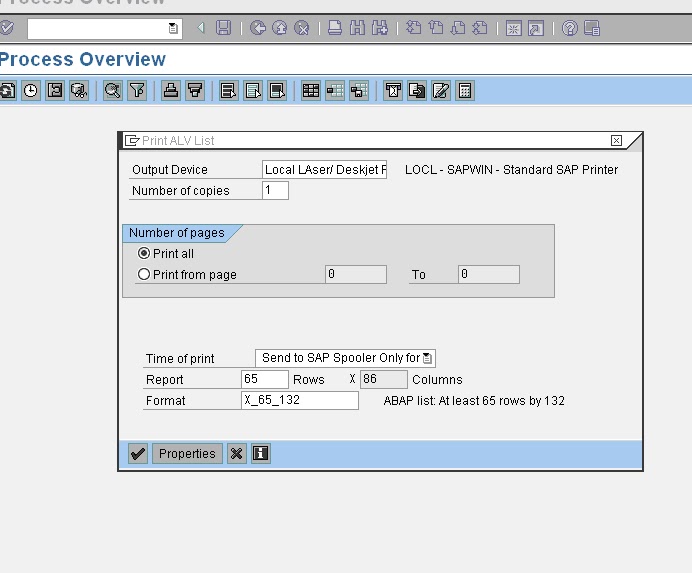
Task: Go to Next Page icon
Action: tap(458, 28)
